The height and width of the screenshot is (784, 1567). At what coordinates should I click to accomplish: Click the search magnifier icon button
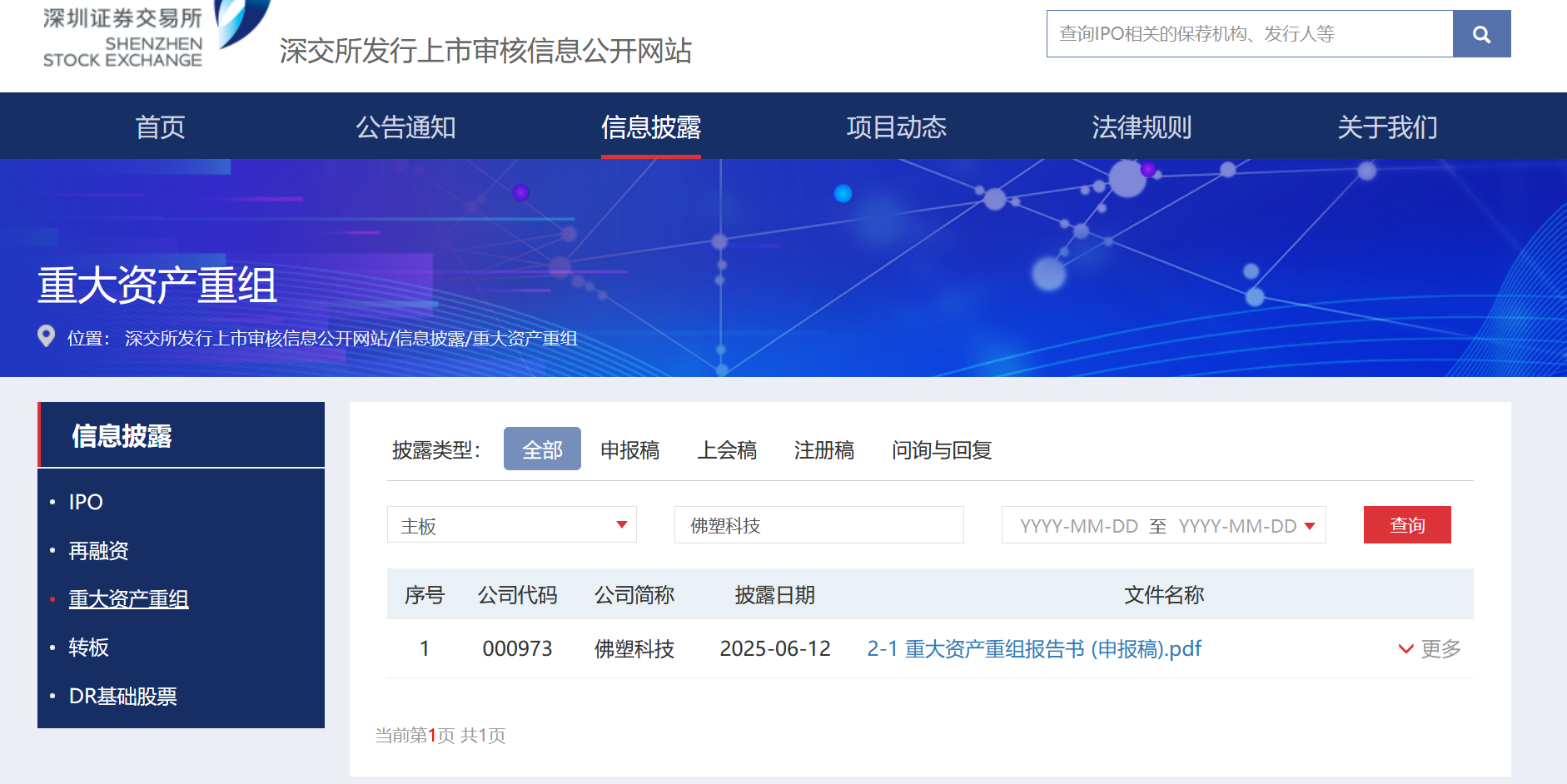coord(1481,34)
